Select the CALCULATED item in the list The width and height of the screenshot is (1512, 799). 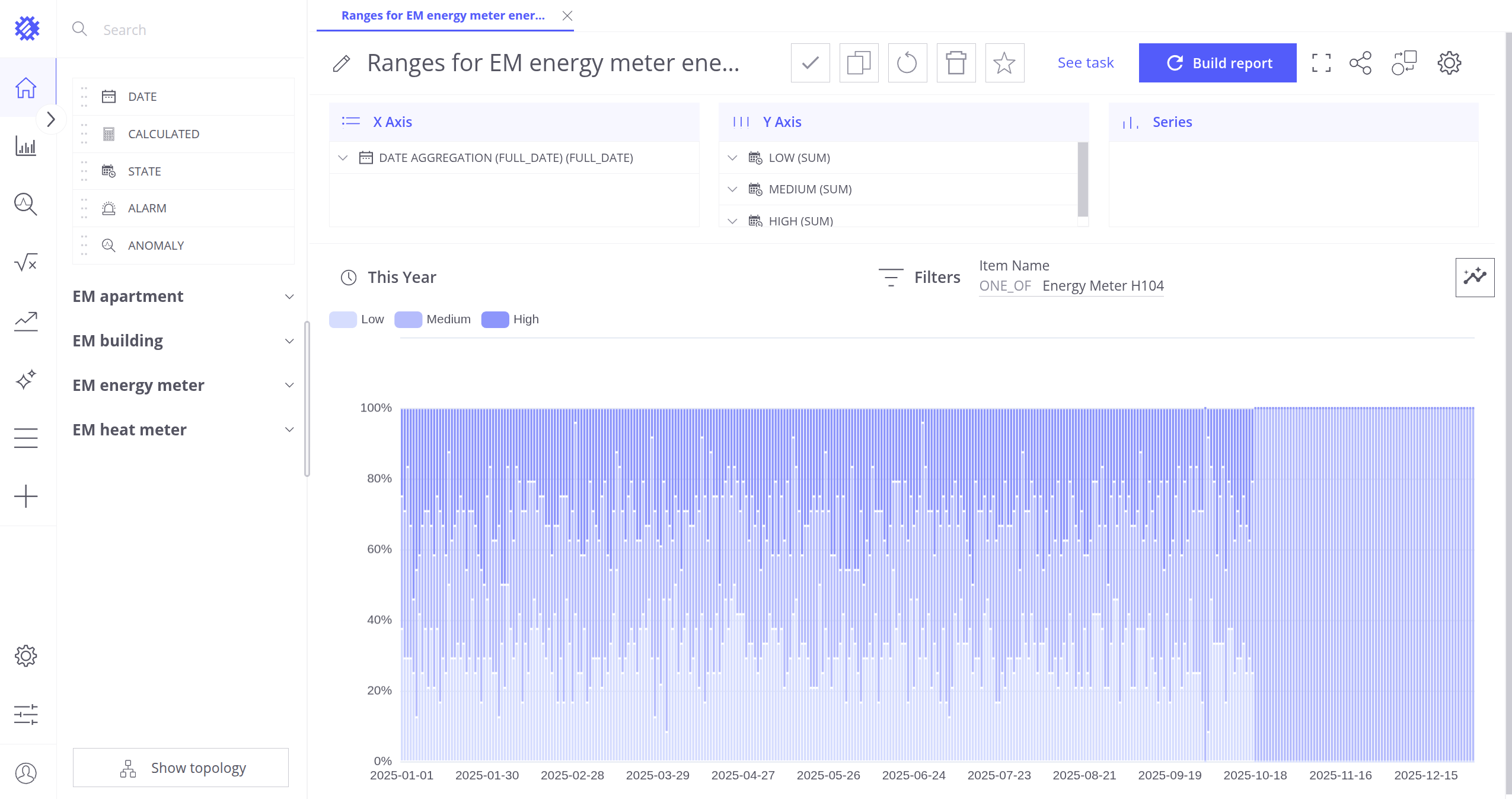163,134
